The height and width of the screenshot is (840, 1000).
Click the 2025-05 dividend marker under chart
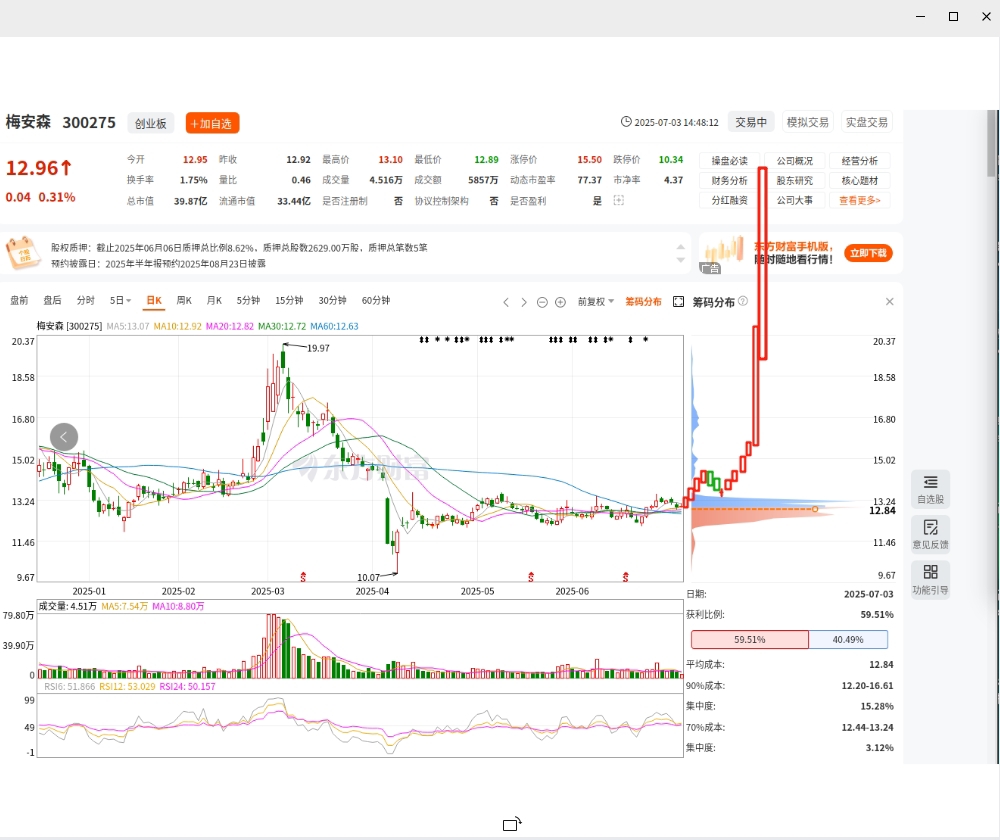pyautogui.click(x=531, y=577)
